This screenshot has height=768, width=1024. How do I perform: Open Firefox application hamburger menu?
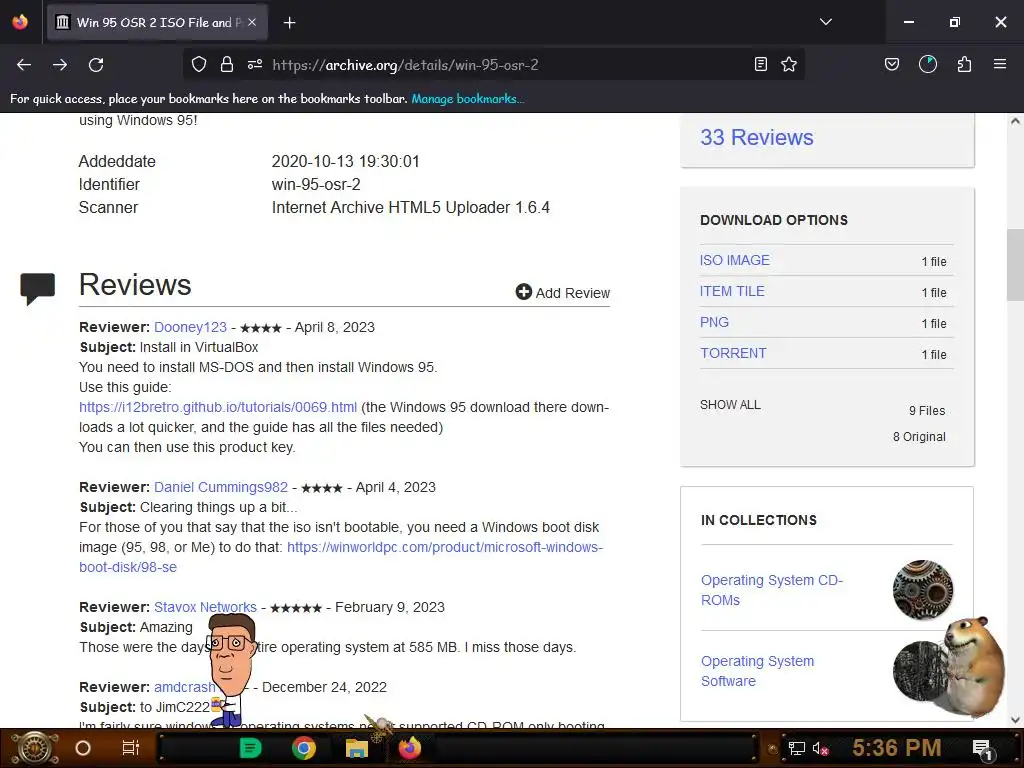pyautogui.click(x=1000, y=64)
